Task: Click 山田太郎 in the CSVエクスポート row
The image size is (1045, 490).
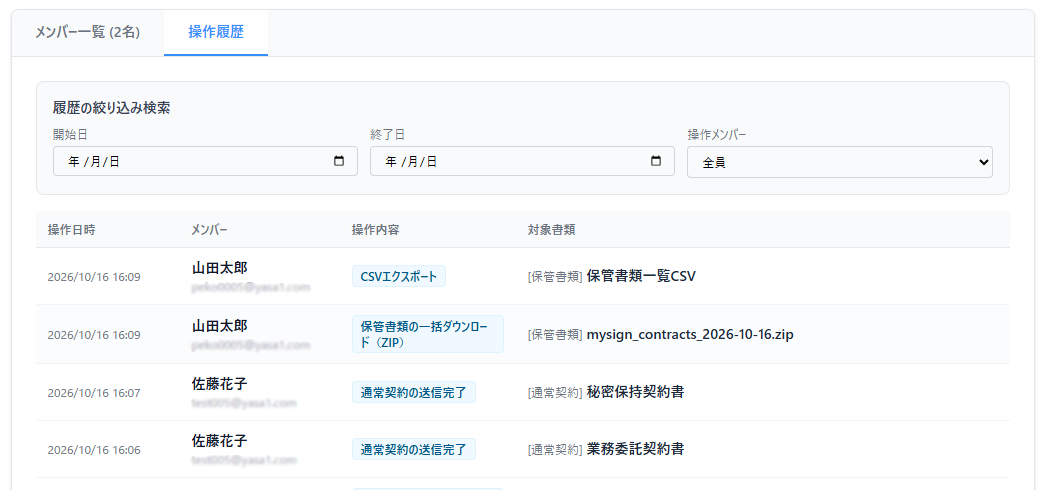Action: (x=219, y=268)
